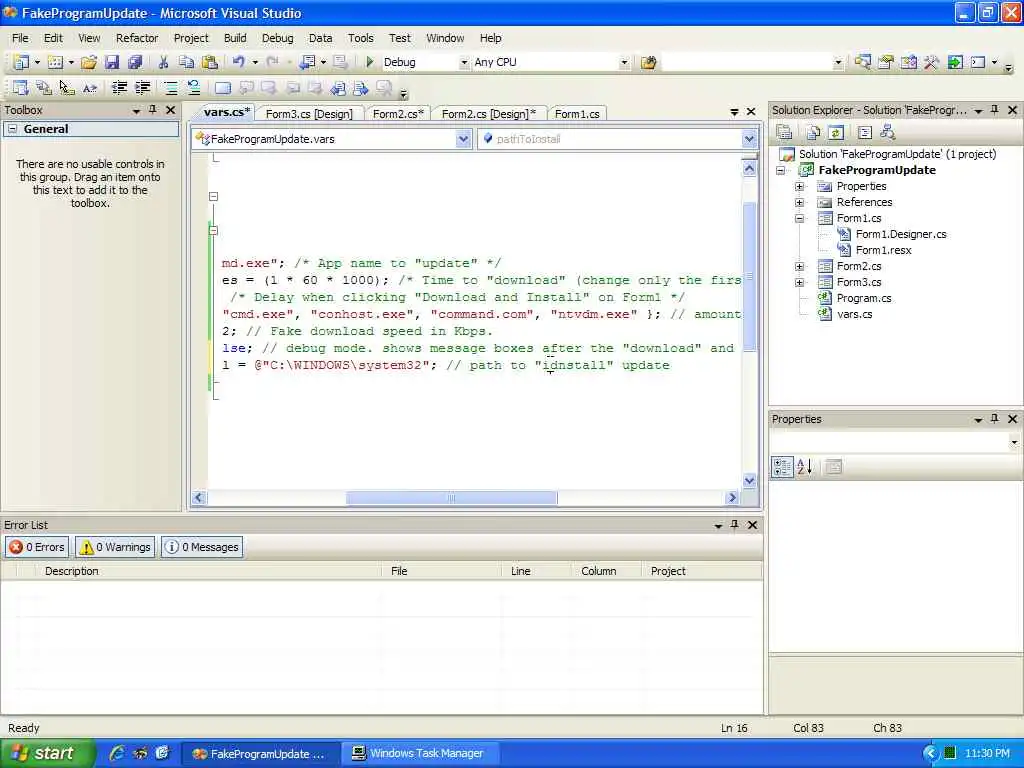Open the Debug menu

[x=278, y=38]
